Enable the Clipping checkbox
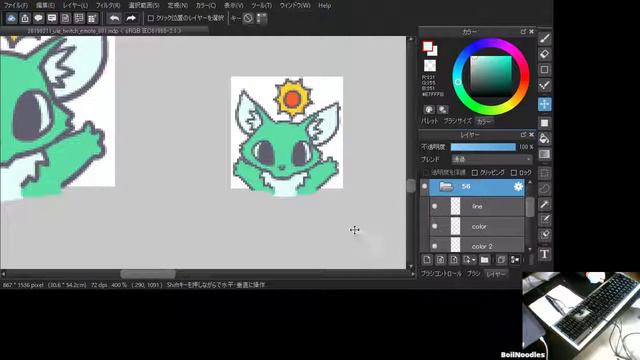The image size is (640, 360). click(475, 173)
